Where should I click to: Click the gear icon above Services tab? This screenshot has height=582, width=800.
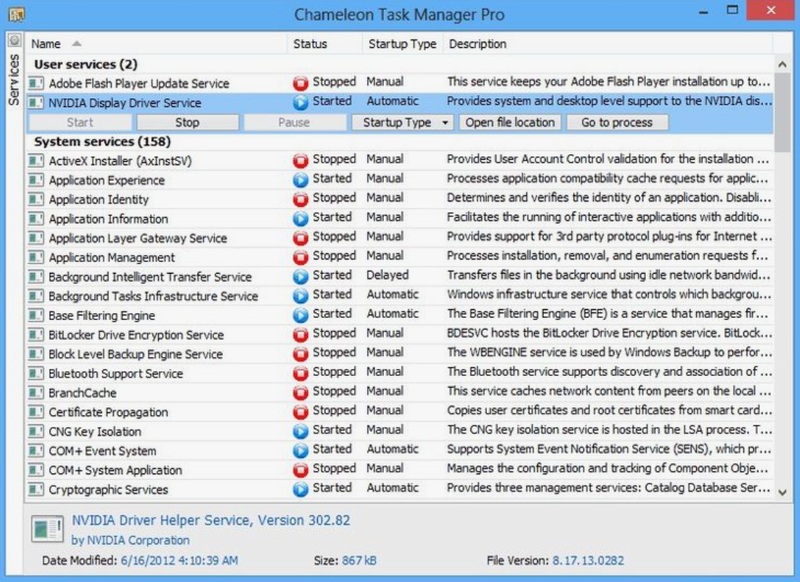pos(14,40)
